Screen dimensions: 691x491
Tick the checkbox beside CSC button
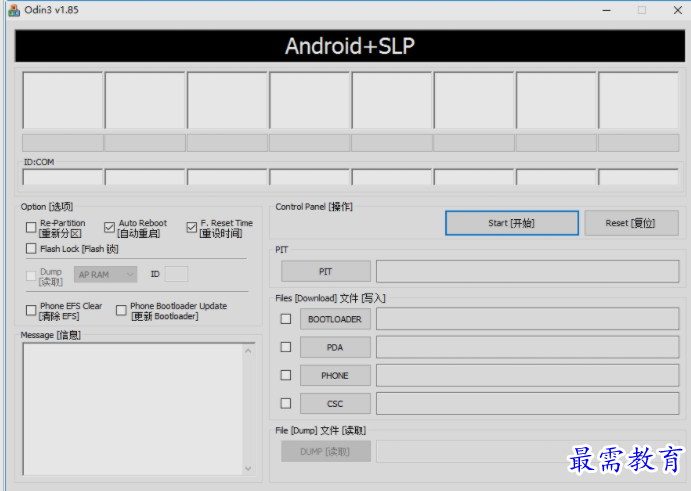pos(286,403)
